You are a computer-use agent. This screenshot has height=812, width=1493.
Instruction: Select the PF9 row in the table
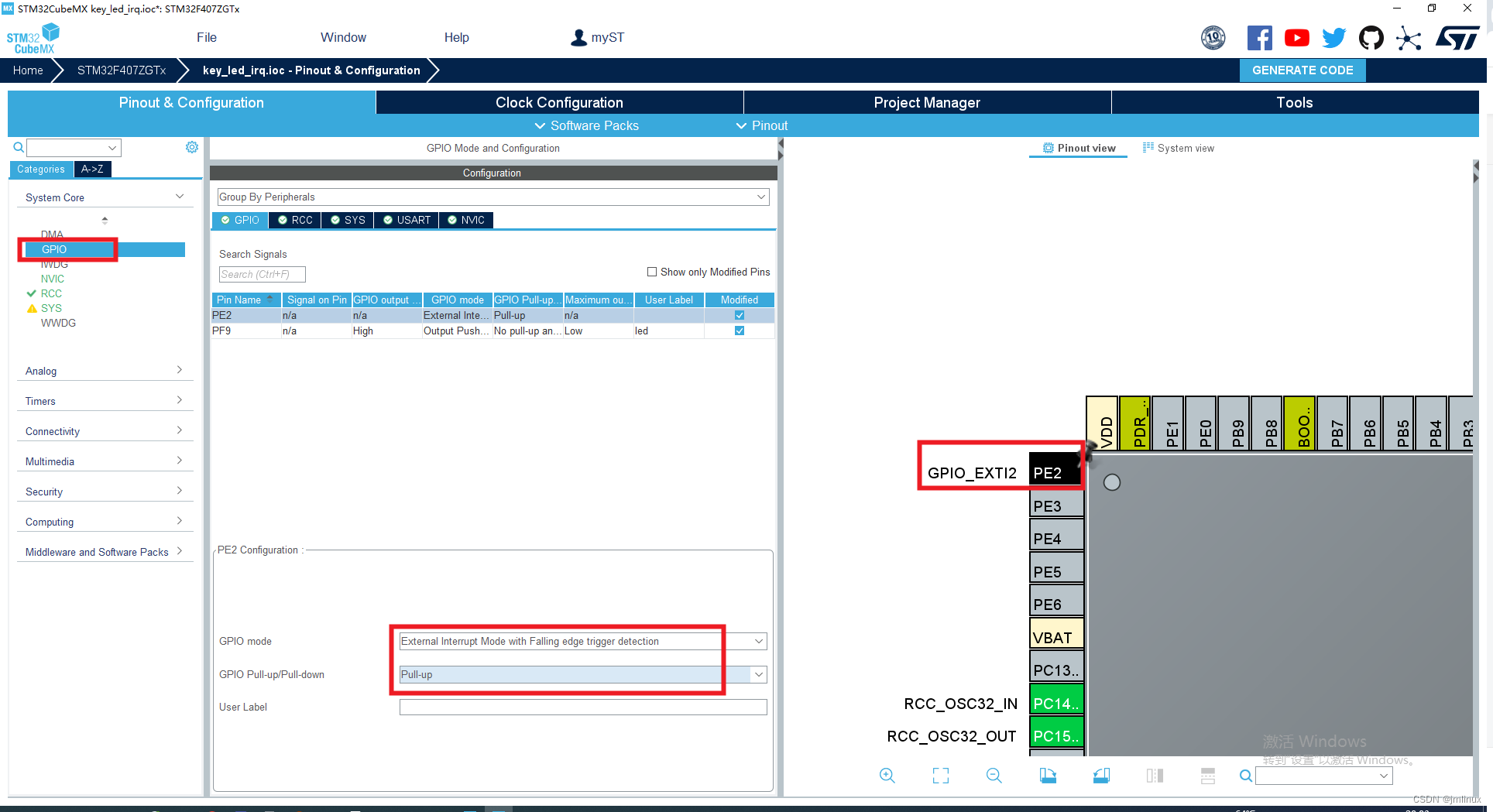(493, 331)
